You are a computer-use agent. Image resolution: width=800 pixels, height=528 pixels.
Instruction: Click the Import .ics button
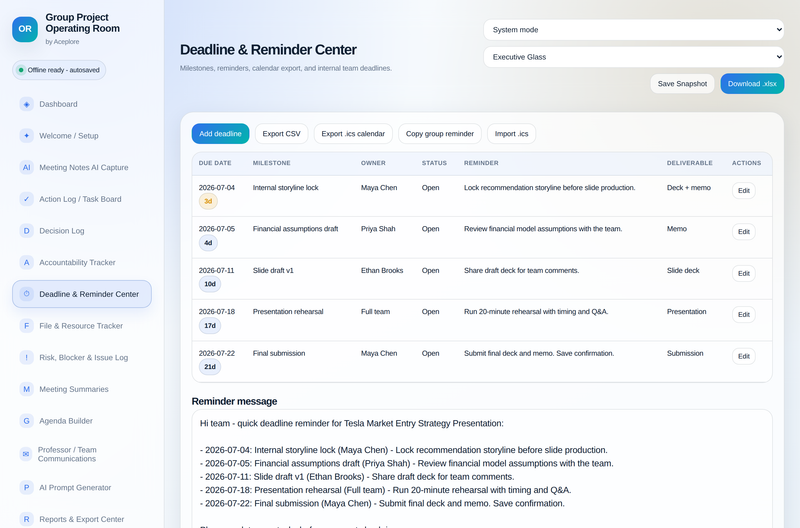tap(511, 134)
